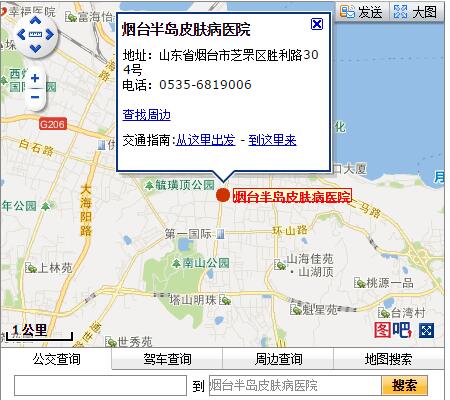Viewport: 450px width, 400px height.
Task: Close the hospital info popup
Action: pyautogui.click(x=317, y=24)
